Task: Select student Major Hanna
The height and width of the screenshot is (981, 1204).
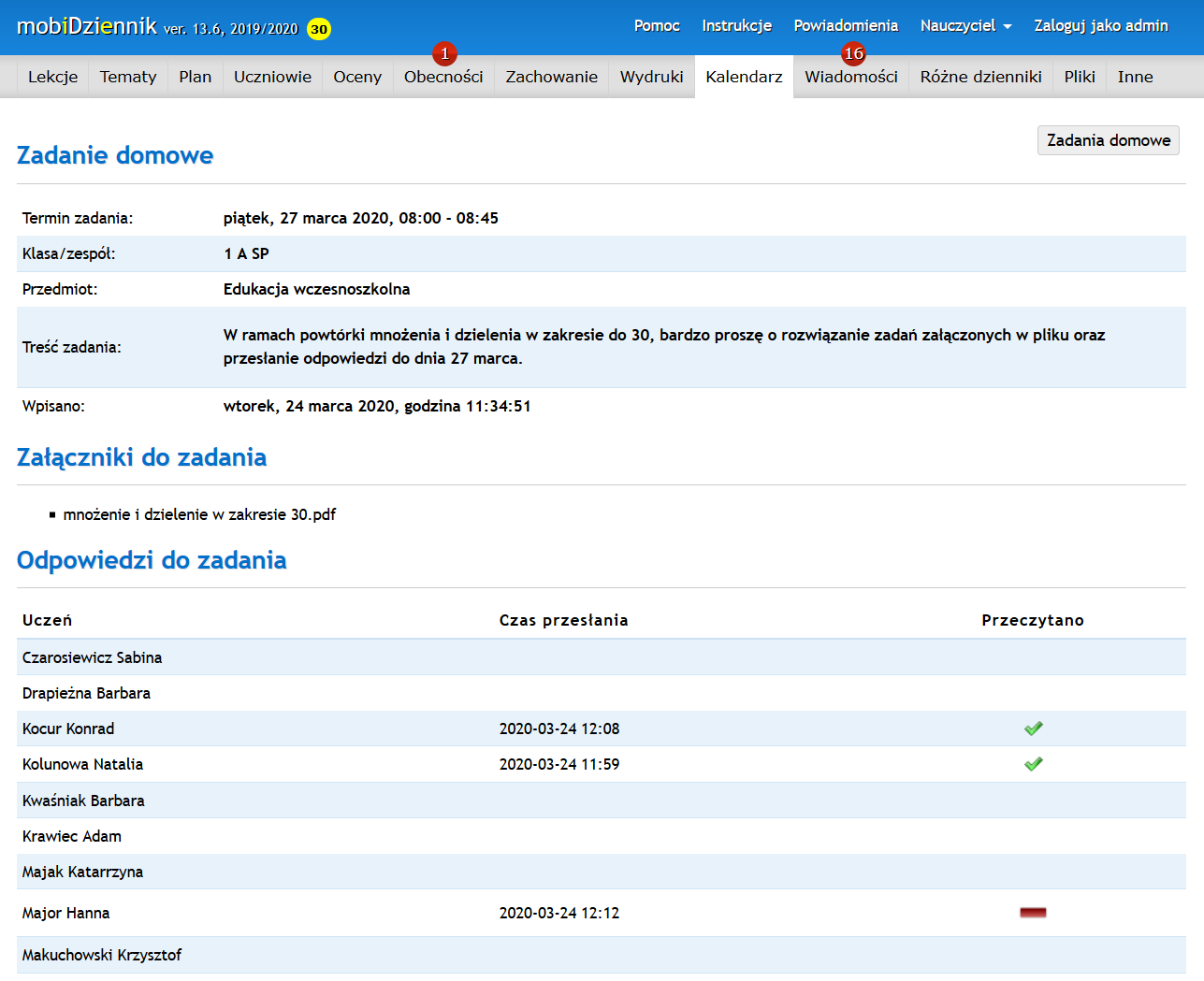Action: 65,913
